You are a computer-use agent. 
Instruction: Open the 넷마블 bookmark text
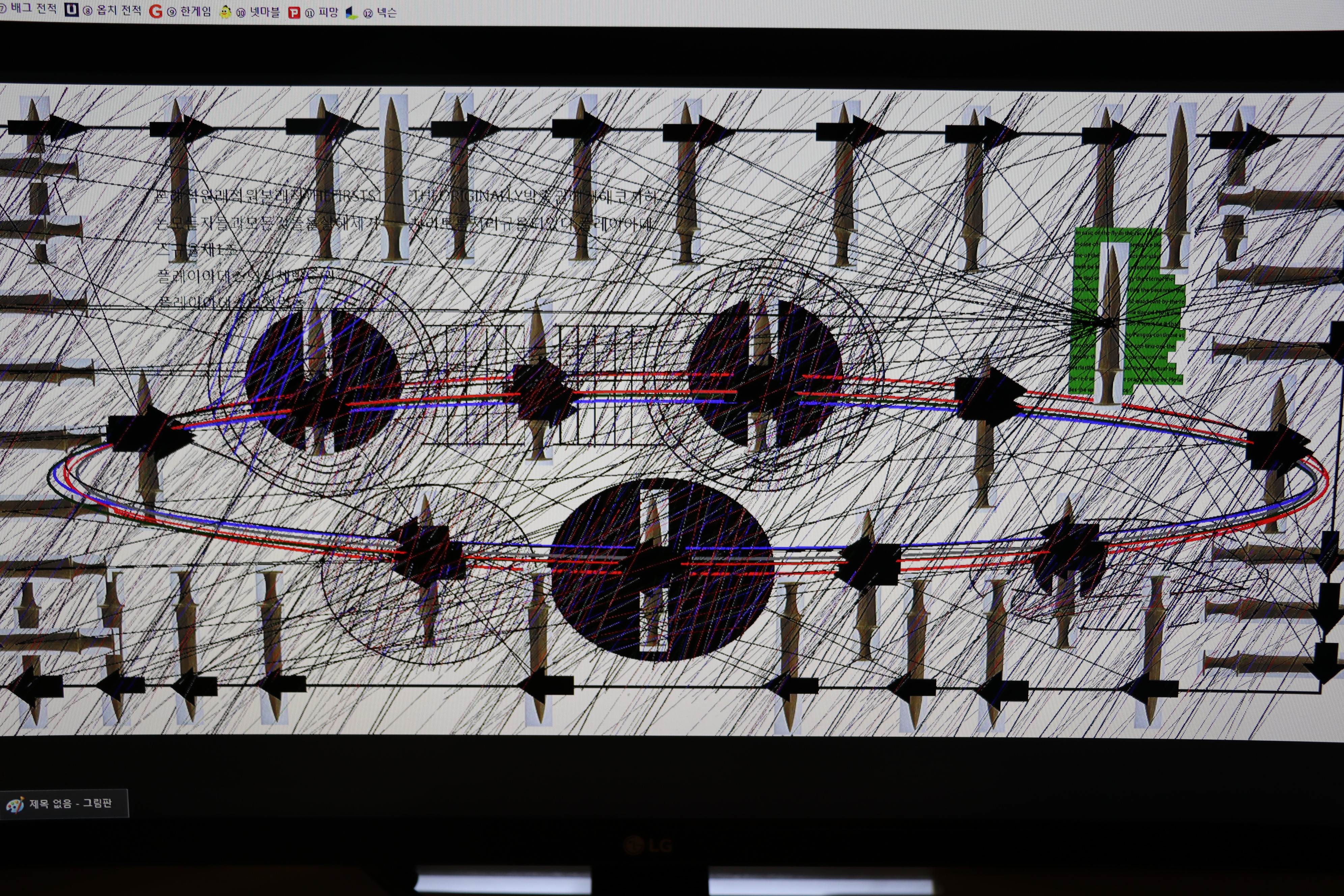[x=264, y=12]
